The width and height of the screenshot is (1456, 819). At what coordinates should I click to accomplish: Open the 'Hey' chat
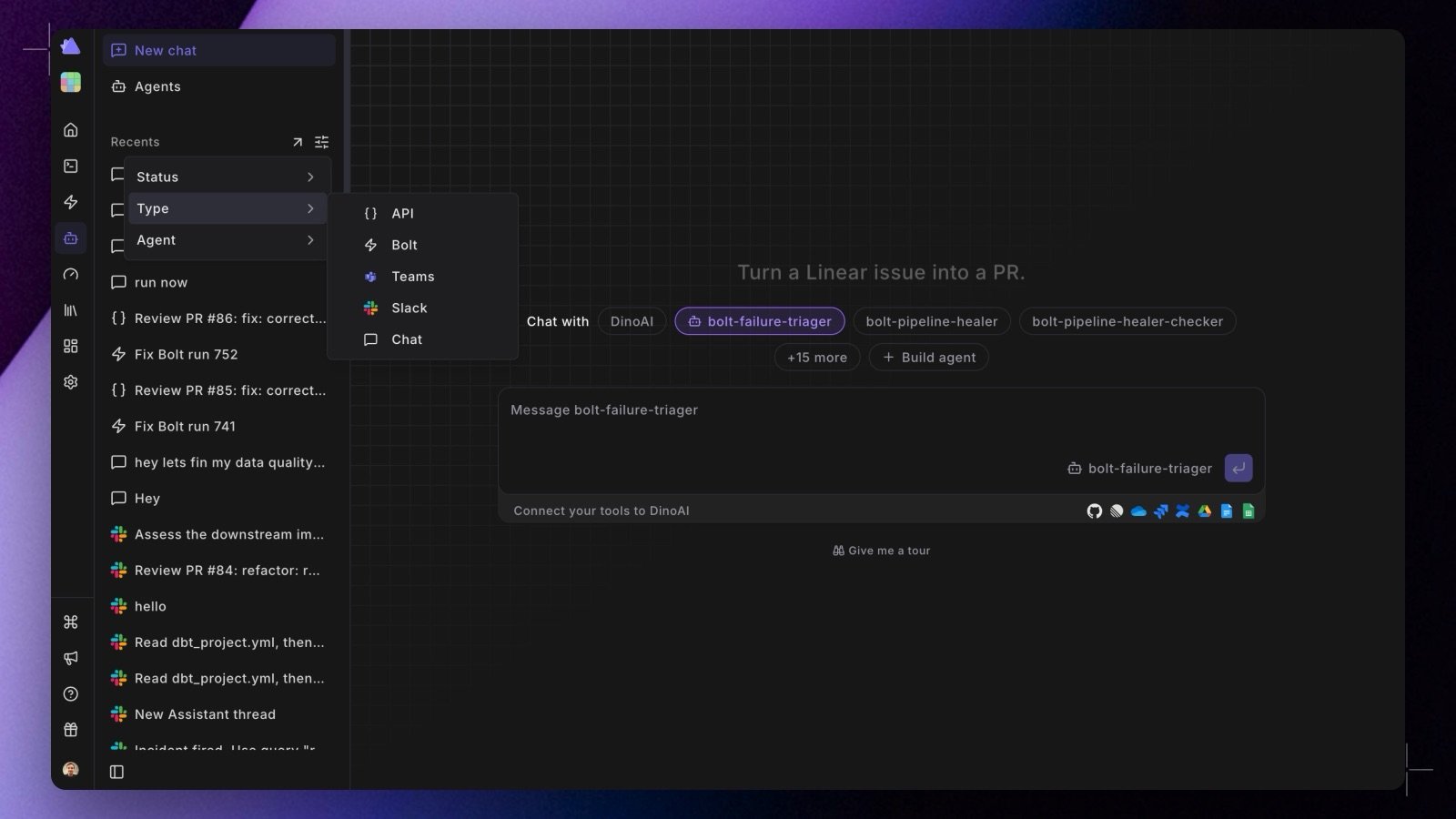218,499
